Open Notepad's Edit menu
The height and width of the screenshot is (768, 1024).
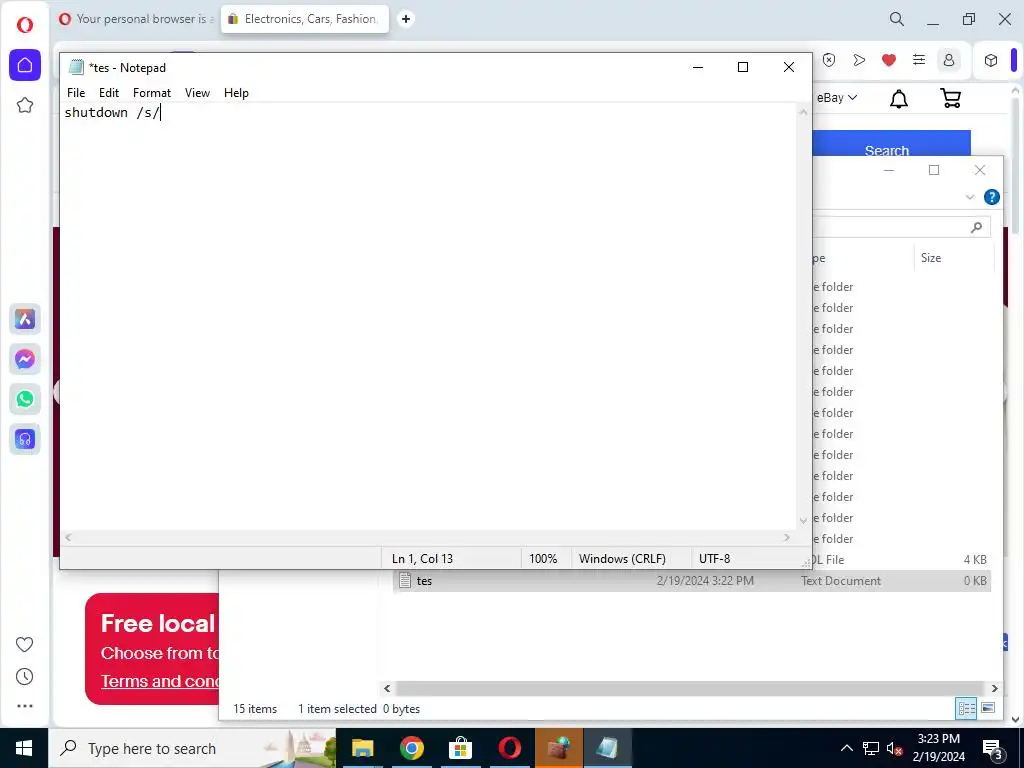(x=109, y=93)
